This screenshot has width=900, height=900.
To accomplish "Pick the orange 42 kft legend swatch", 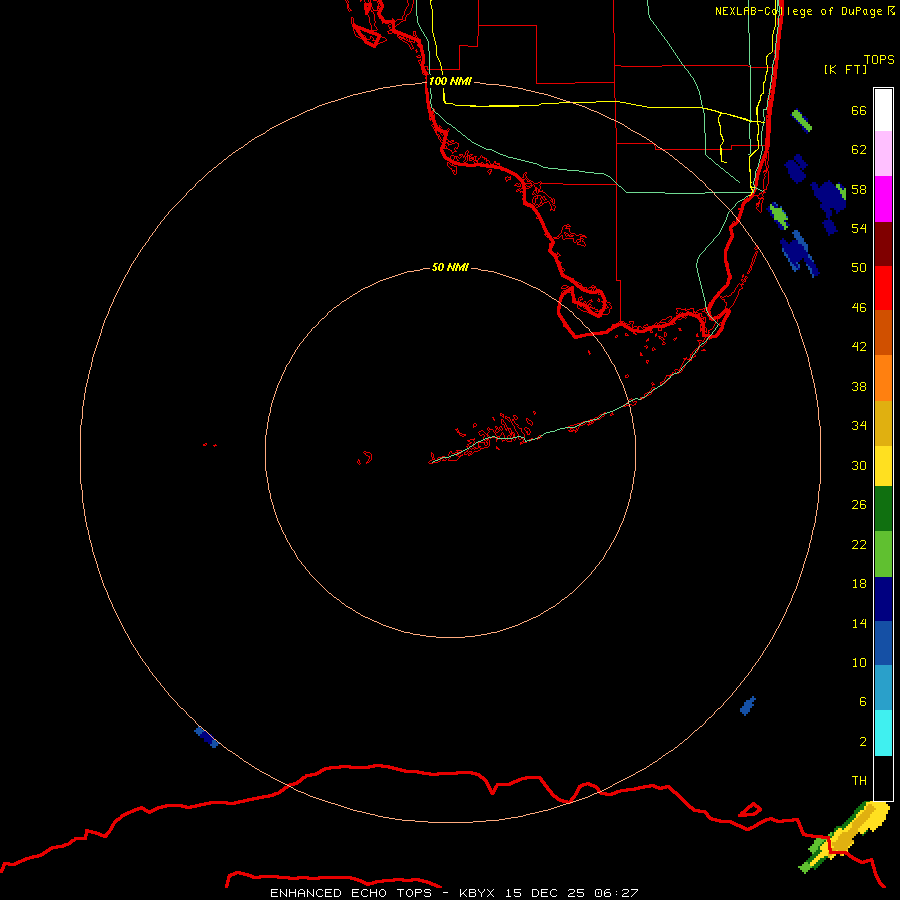I will coord(883,378).
